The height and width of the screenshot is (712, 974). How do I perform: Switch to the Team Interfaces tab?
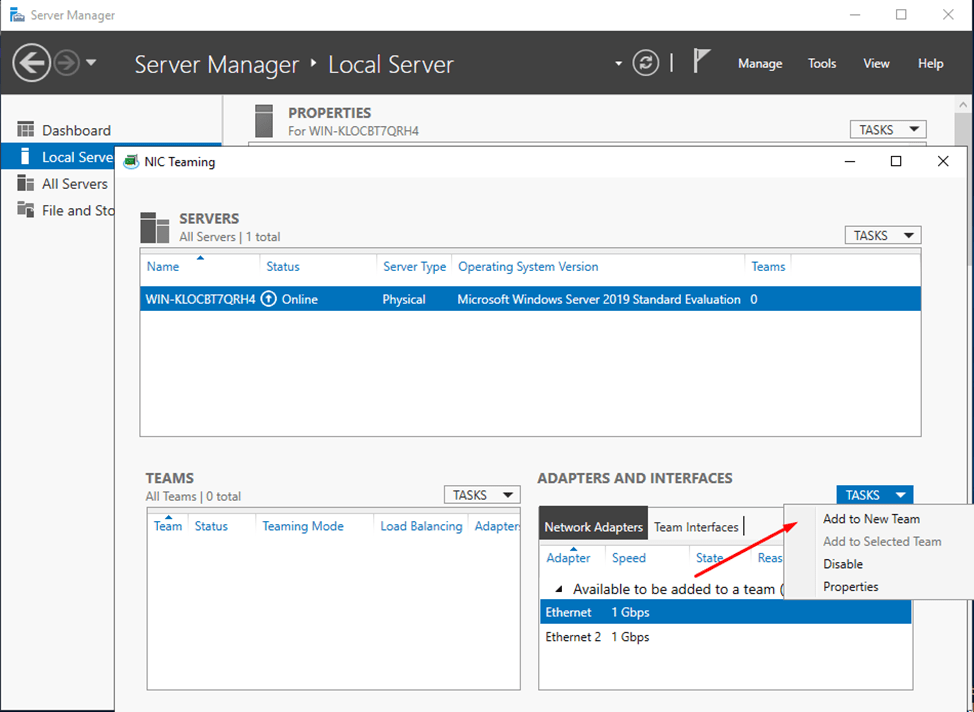pyautogui.click(x=696, y=526)
